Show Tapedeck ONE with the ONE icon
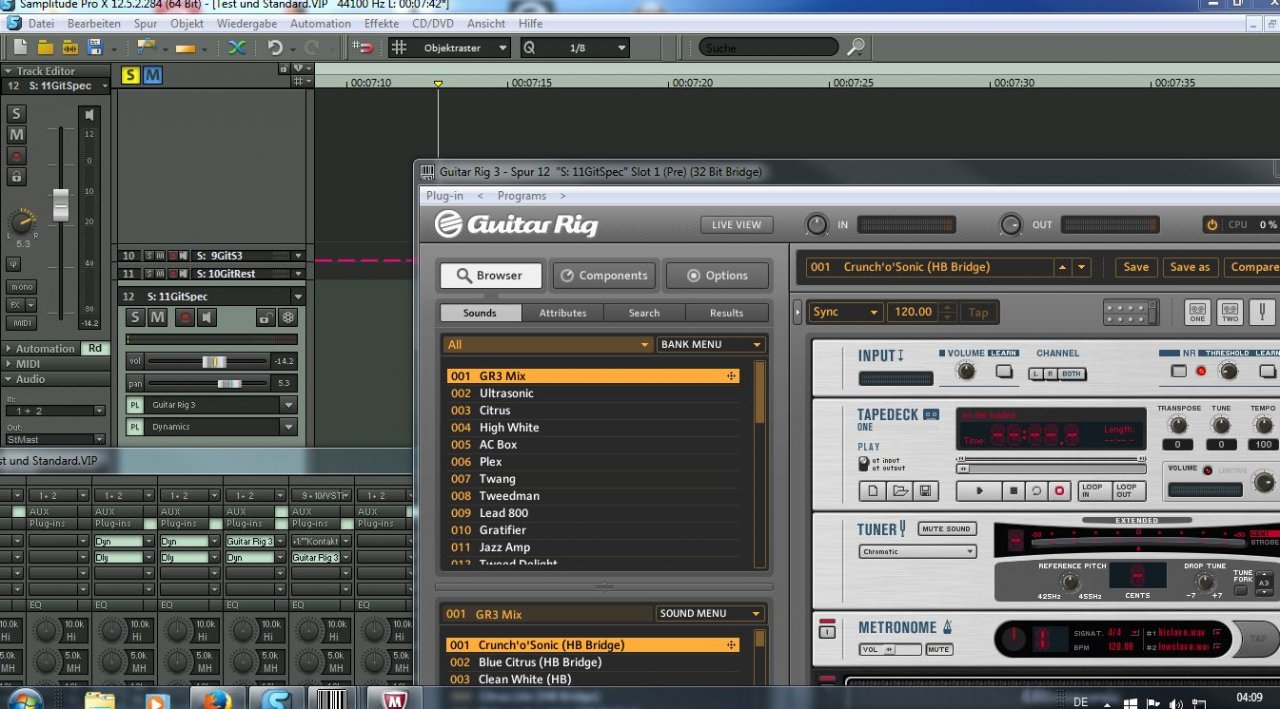 coord(1196,312)
